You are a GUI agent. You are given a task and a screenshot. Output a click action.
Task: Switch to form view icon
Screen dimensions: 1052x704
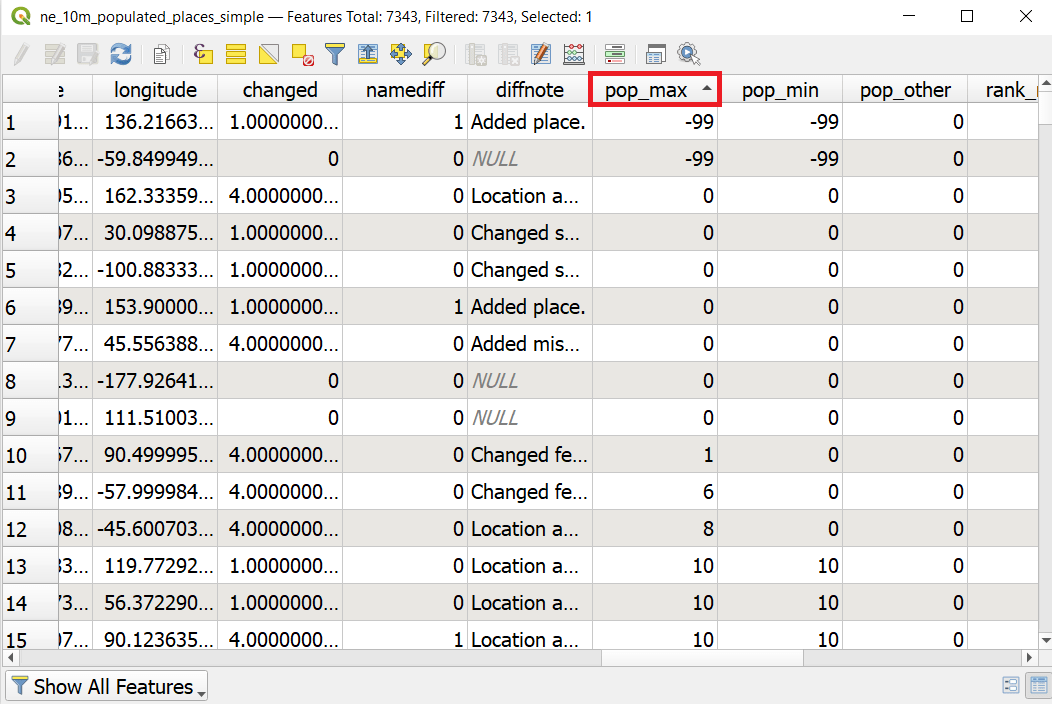[1010, 685]
